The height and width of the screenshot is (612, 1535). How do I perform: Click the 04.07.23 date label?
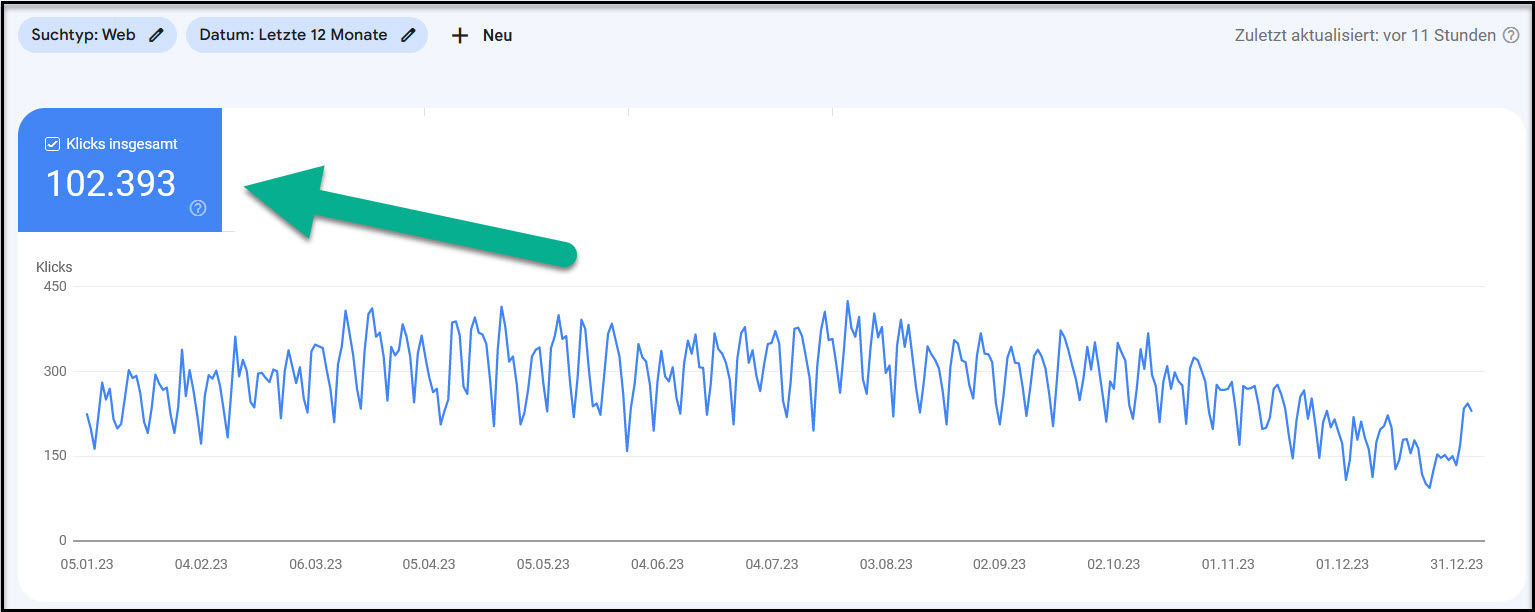click(771, 564)
